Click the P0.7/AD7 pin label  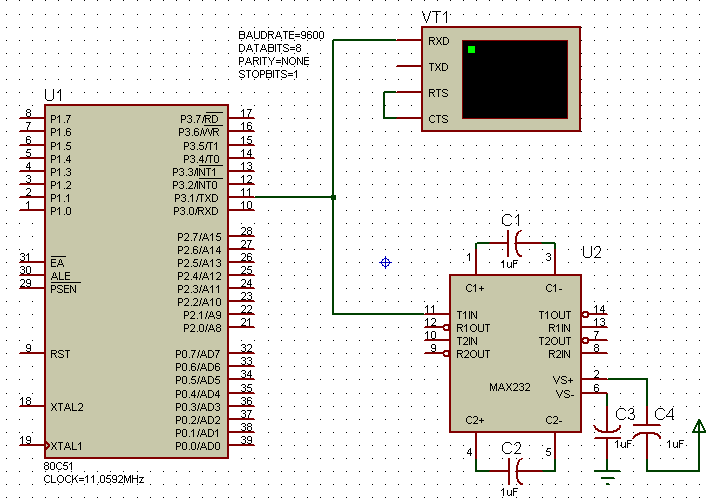point(198,354)
